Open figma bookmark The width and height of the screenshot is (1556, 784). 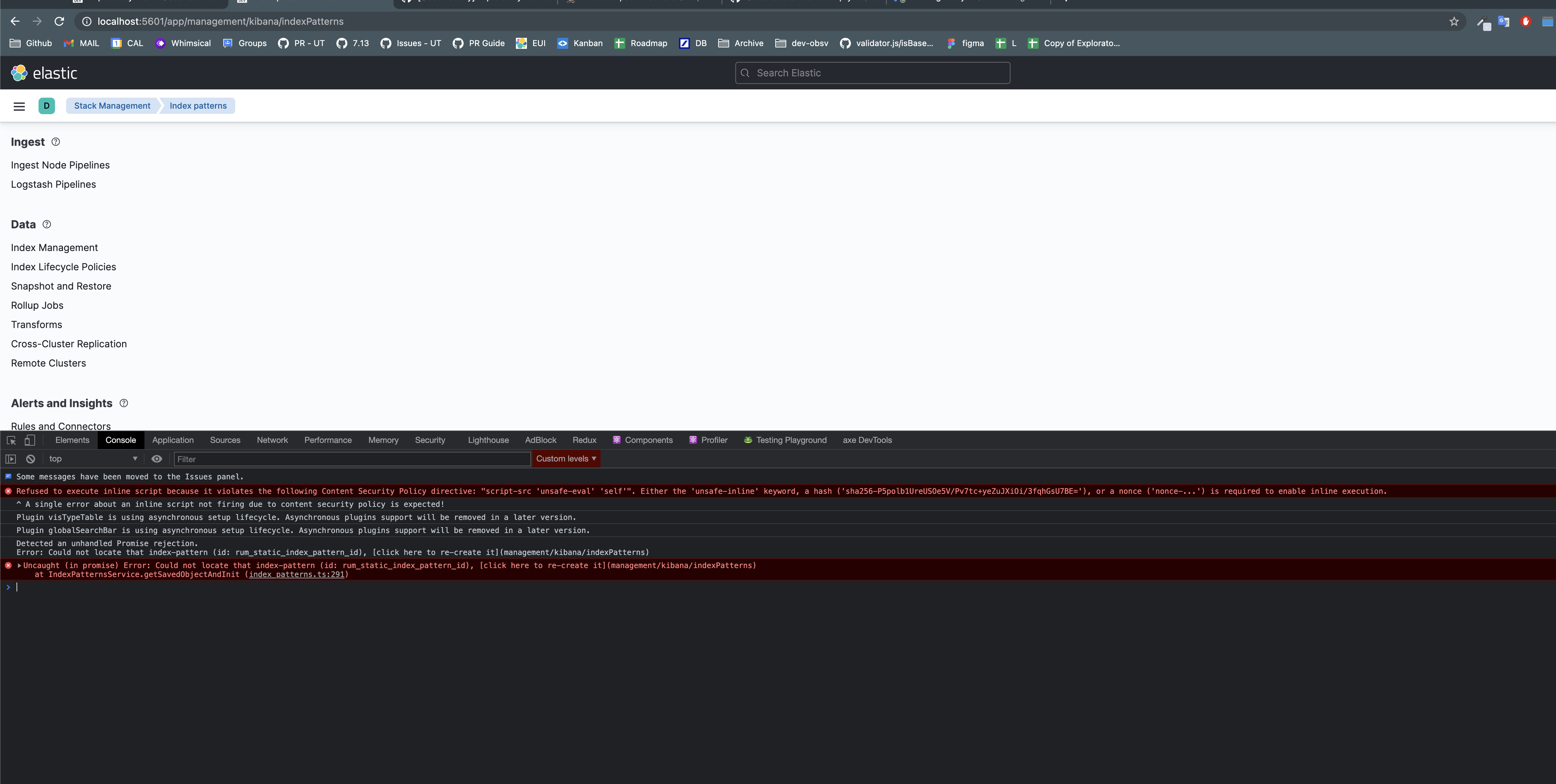click(965, 43)
